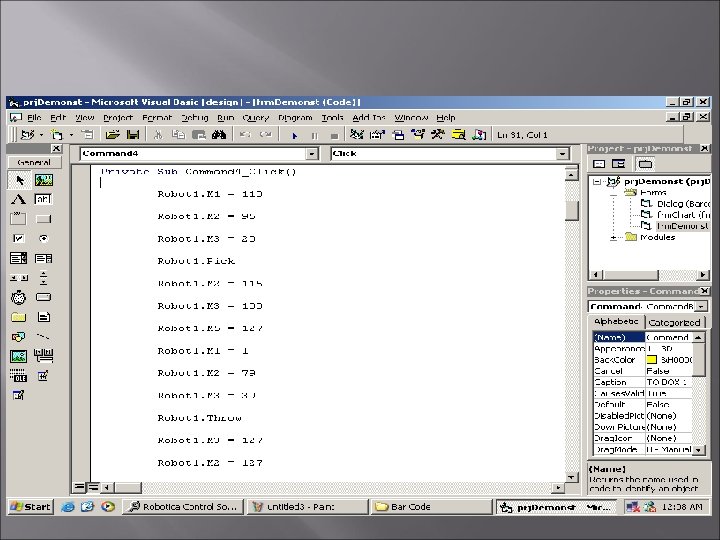Screen dimensions: 720x540
Task: Select the Shape control tool
Action: (18, 337)
